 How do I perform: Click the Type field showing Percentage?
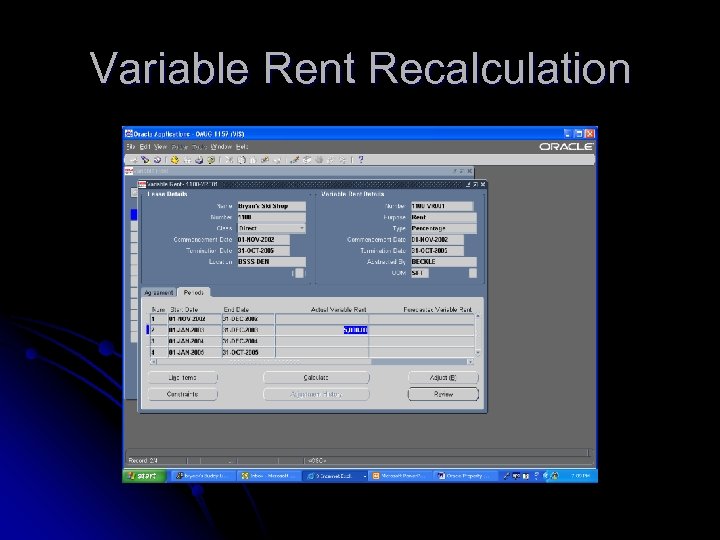point(443,228)
